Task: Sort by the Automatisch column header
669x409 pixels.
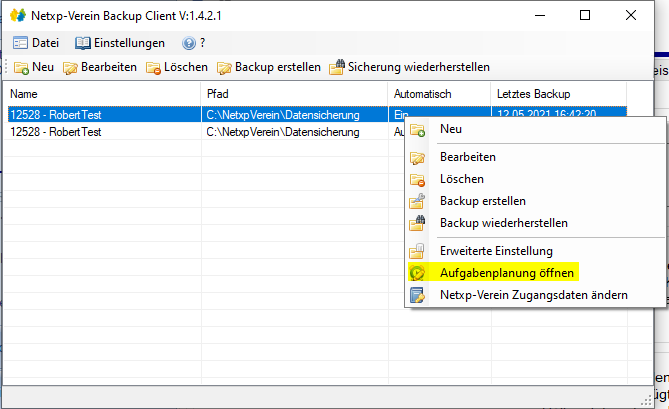Action: tap(439, 94)
